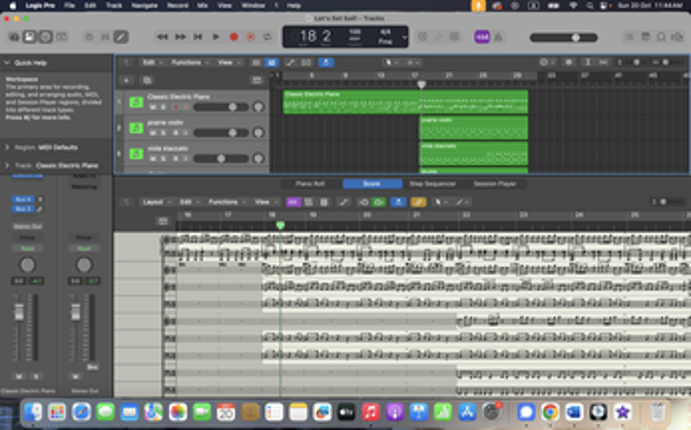Switch to the Piano Roll tab
Viewport: 691px width, 430px height.
pos(310,184)
